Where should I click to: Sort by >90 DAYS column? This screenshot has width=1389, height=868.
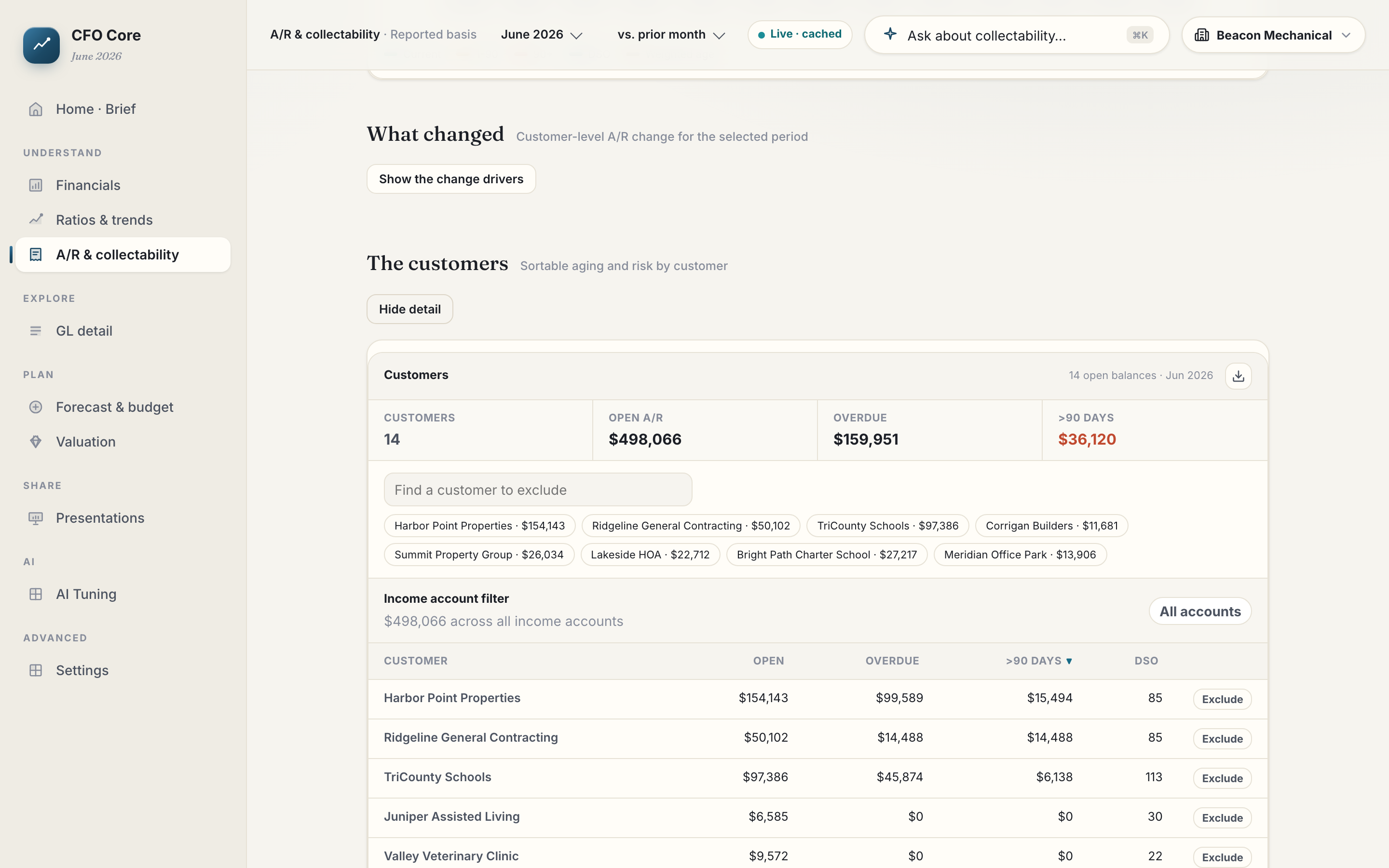coord(1039,661)
